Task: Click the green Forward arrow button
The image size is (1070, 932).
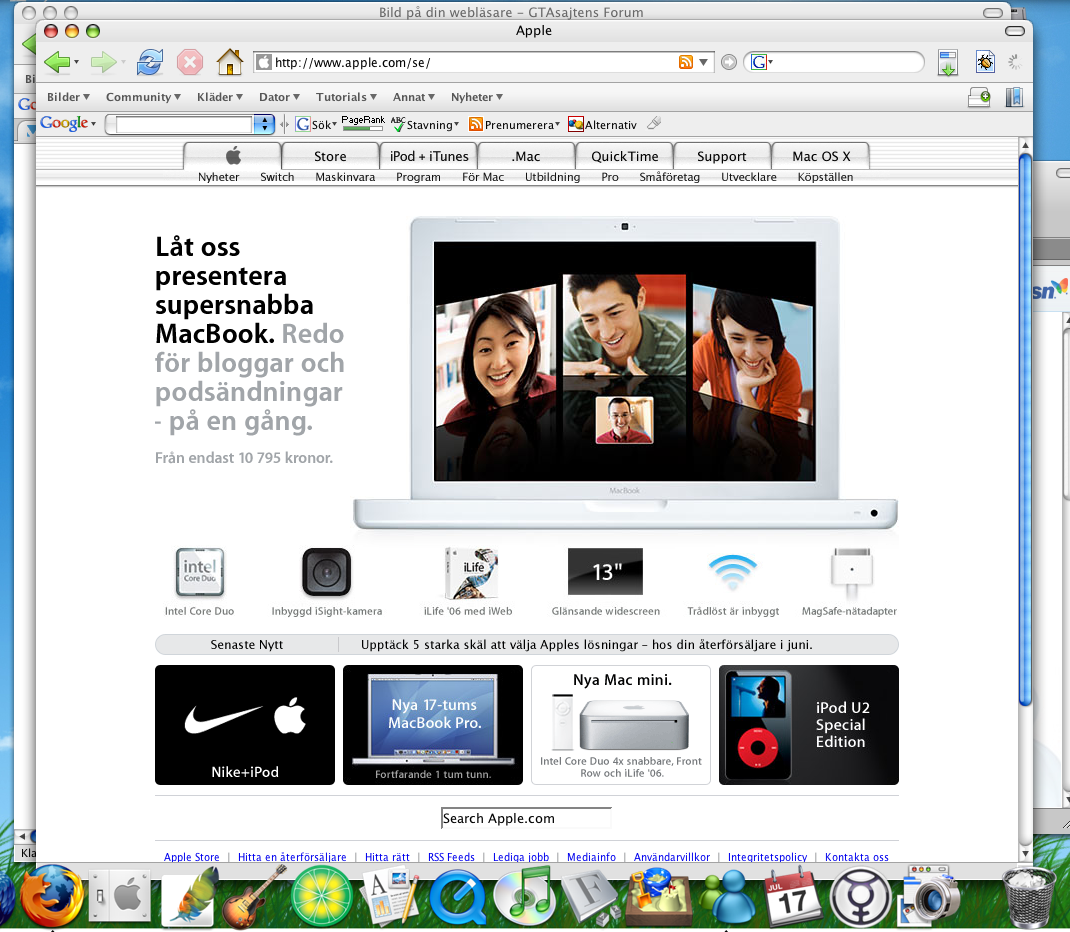Action: point(103,63)
